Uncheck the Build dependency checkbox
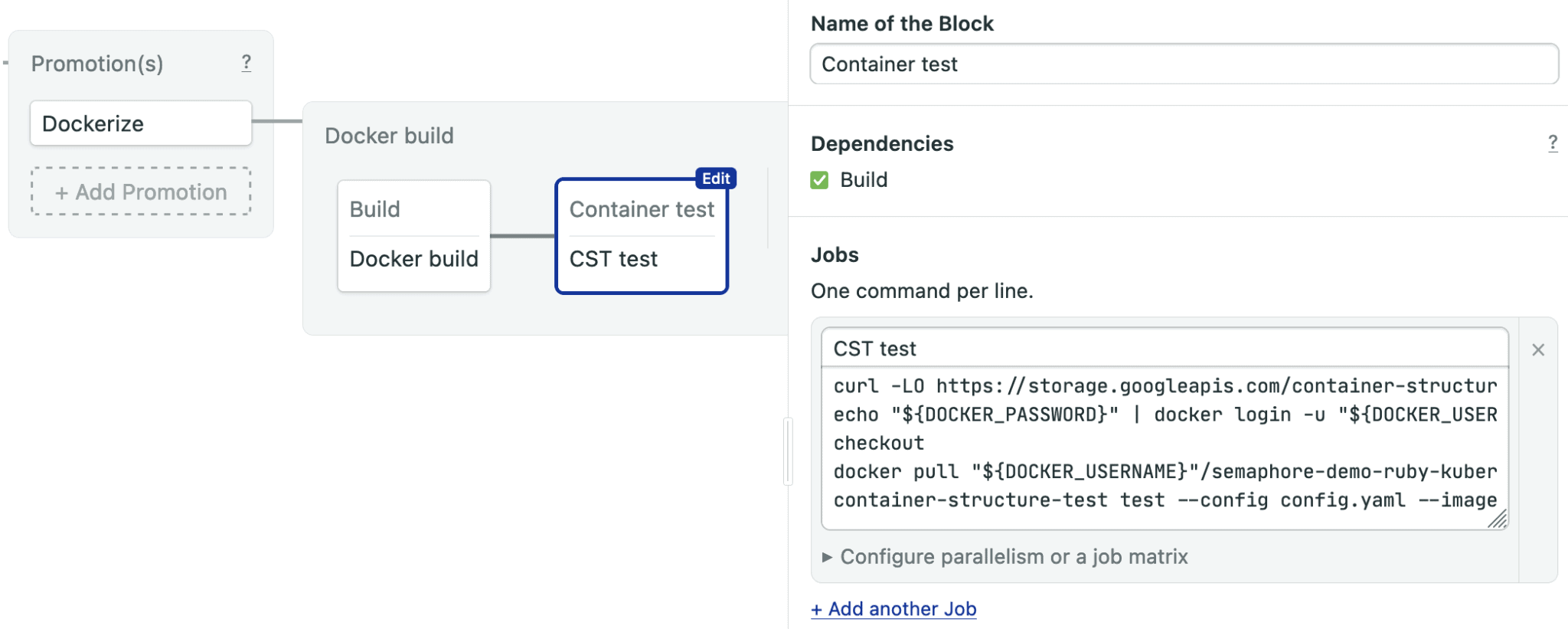The width and height of the screenshot is (1568, 629). [x=819, y=180]
